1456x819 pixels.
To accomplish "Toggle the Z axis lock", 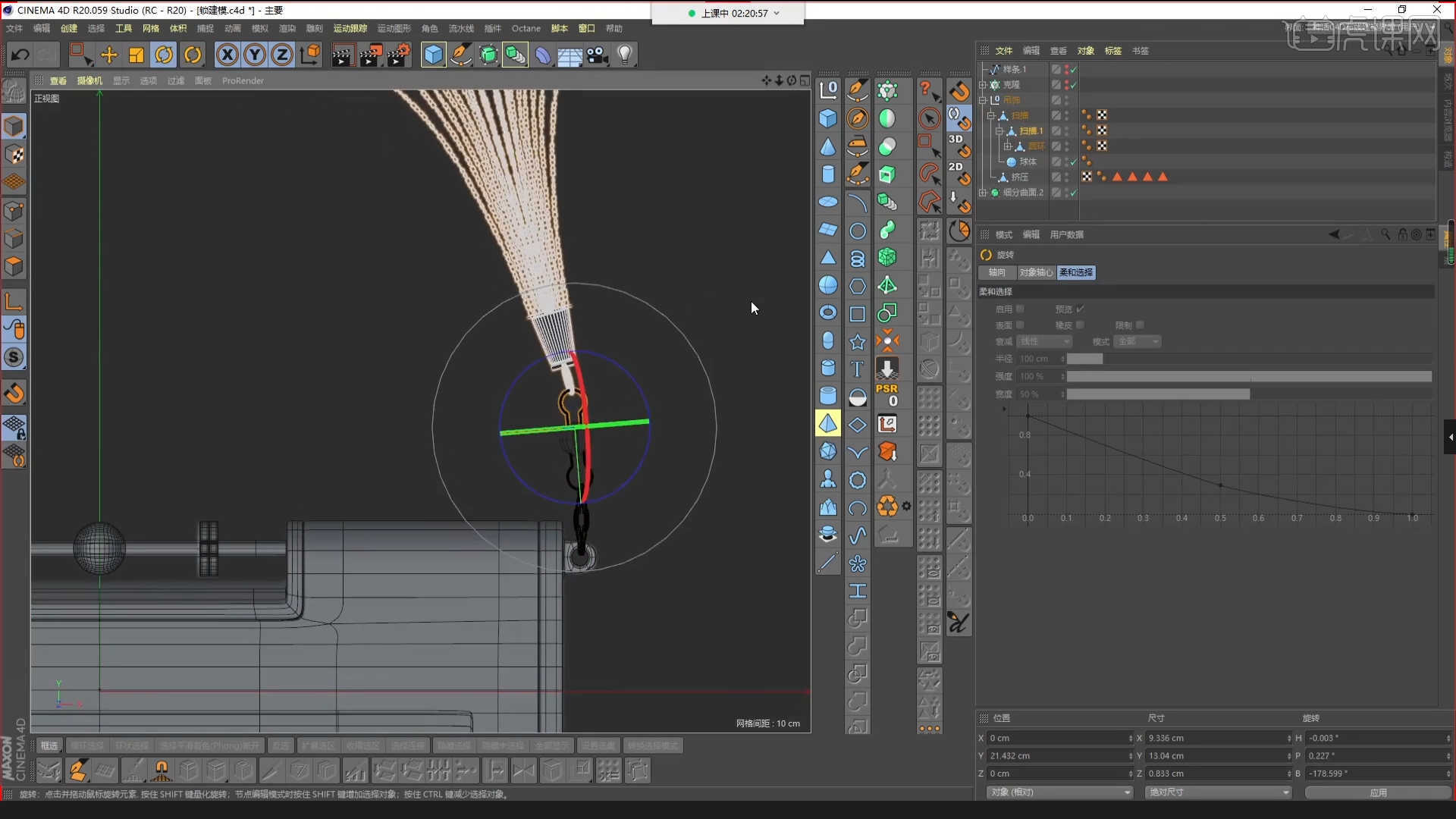I will point(282,55).
